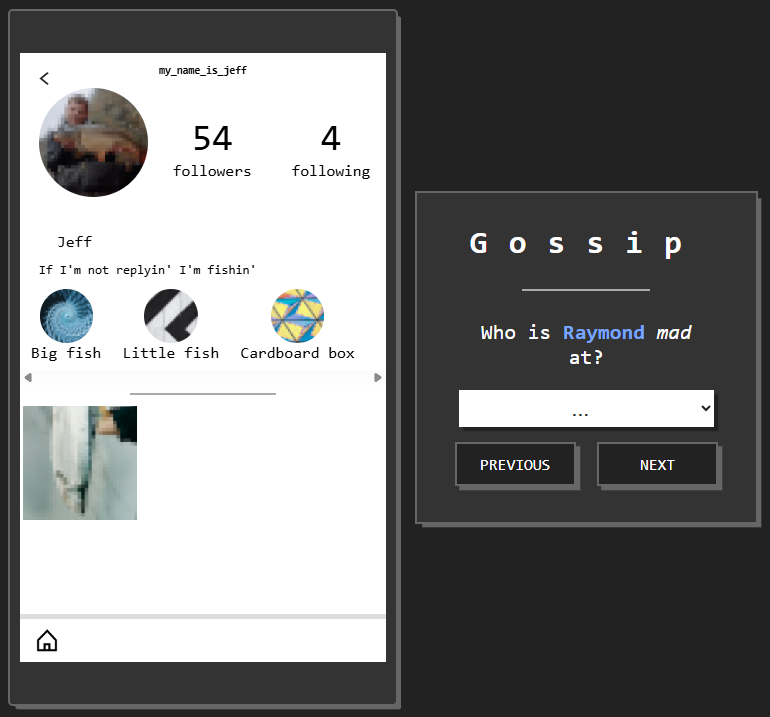Click the dropdown chevron arrow

(x=706, y=408)
